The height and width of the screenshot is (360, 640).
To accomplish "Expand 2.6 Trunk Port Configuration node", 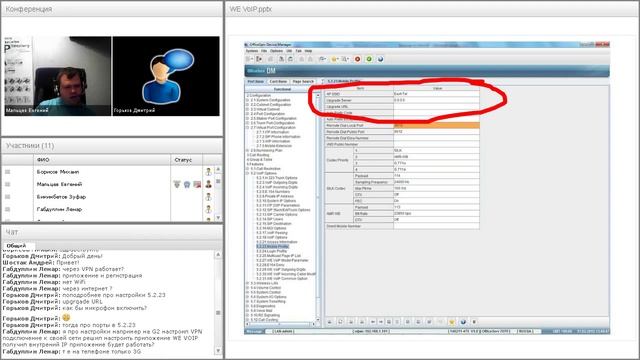I will [x=248, y=123].
